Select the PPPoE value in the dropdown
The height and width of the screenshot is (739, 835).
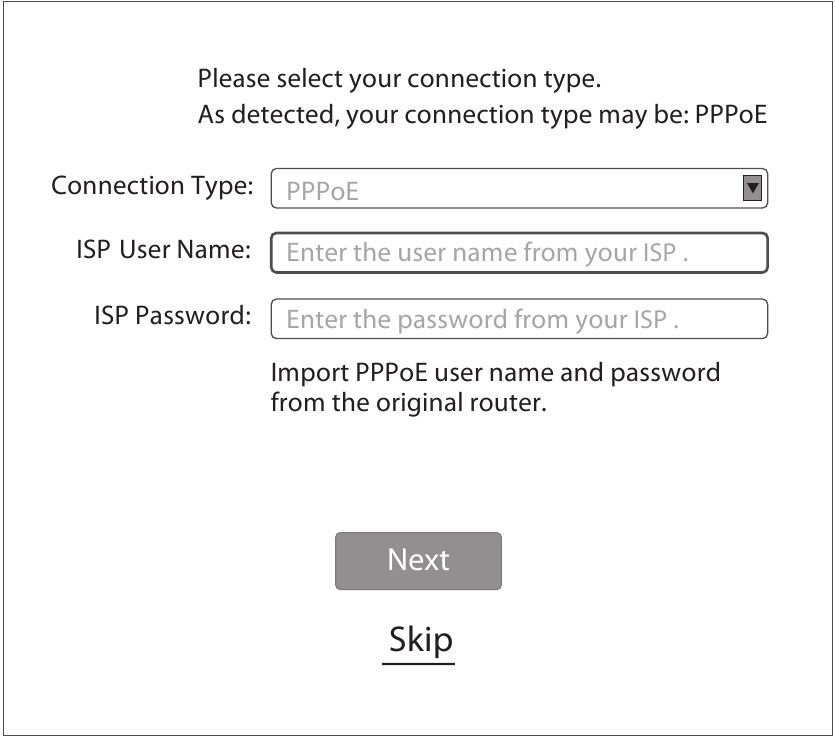point(322,190)
